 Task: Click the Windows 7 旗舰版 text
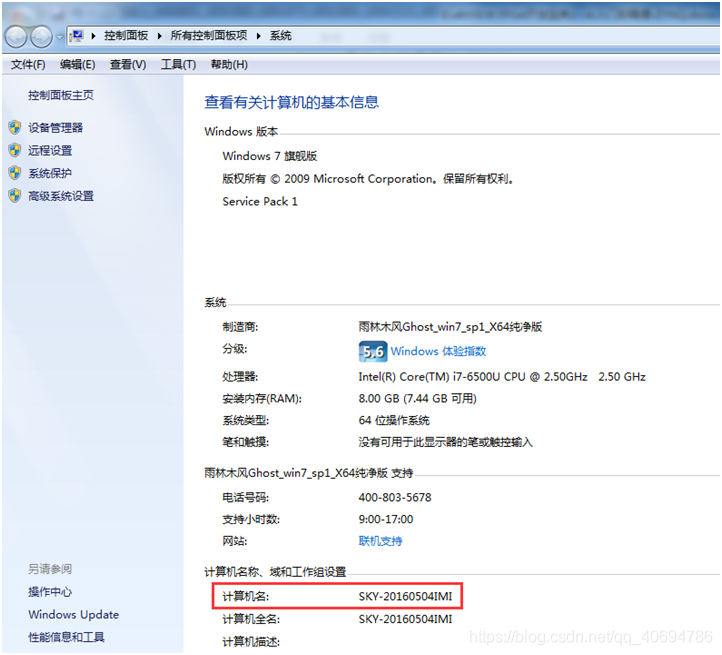[x=270, y=156]
